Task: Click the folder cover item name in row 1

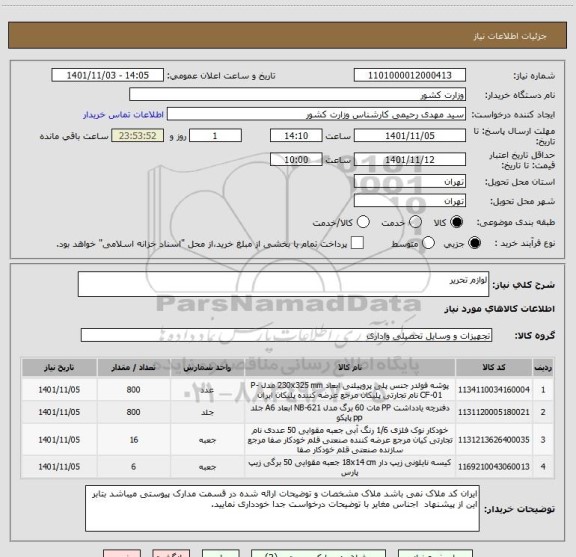Action: (x=350, y=390)
